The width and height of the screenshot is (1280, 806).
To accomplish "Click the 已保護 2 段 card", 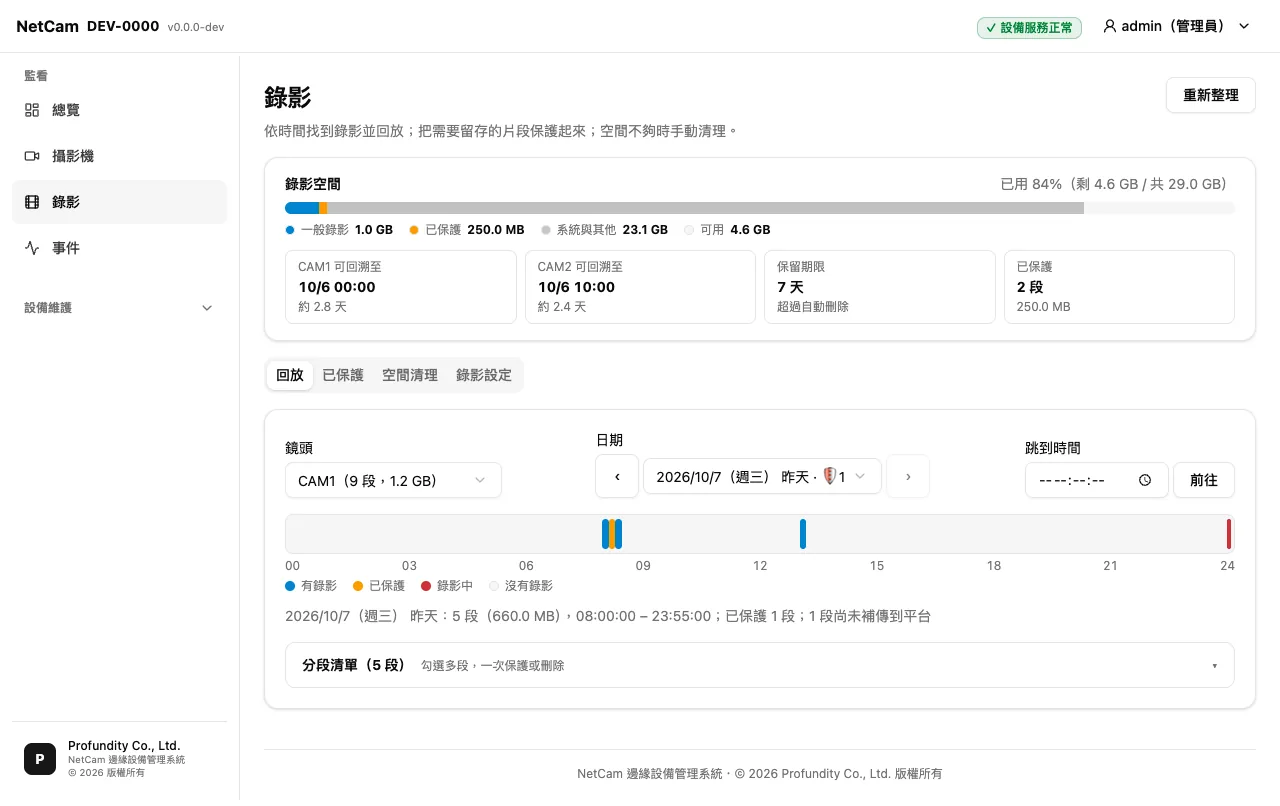I will coord(1119,287).
